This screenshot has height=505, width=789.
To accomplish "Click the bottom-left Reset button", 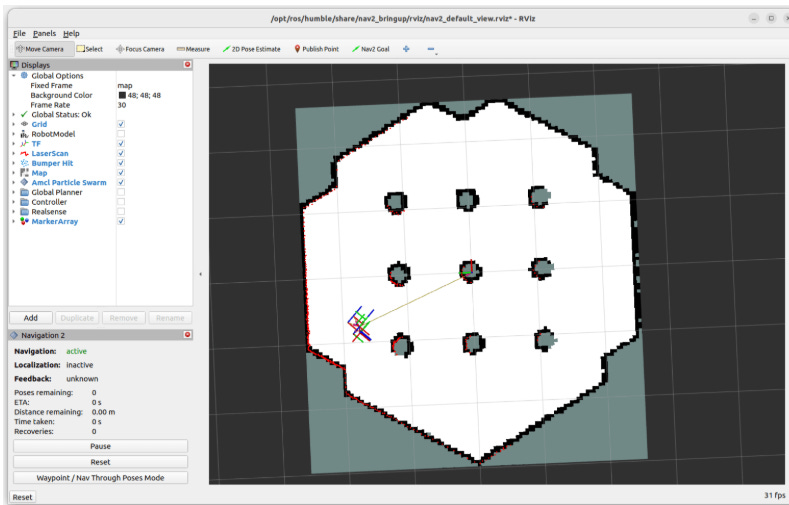I will (22, 497).
